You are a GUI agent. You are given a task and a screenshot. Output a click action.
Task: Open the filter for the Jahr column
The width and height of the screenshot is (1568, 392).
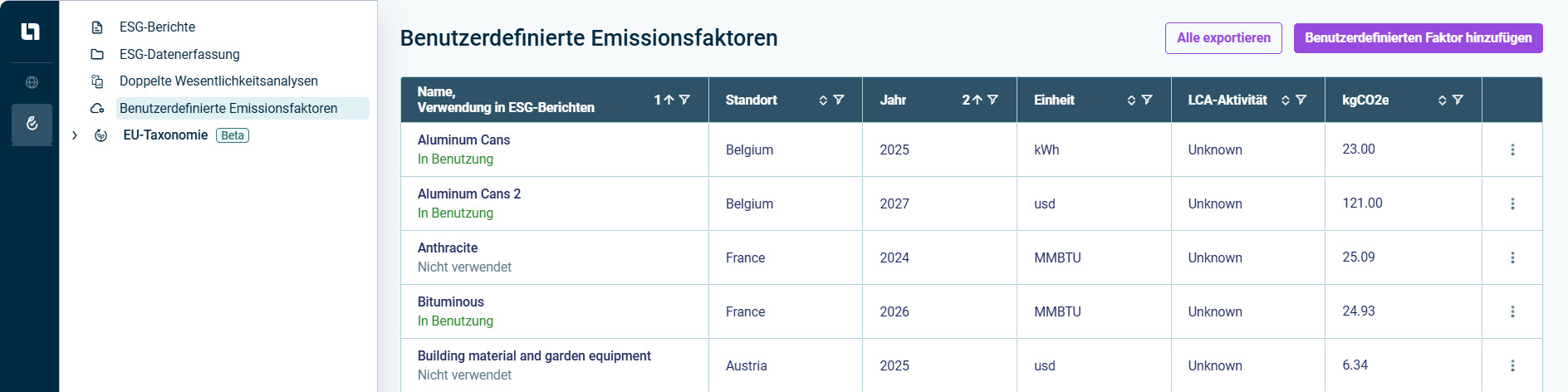click(992, 100)
